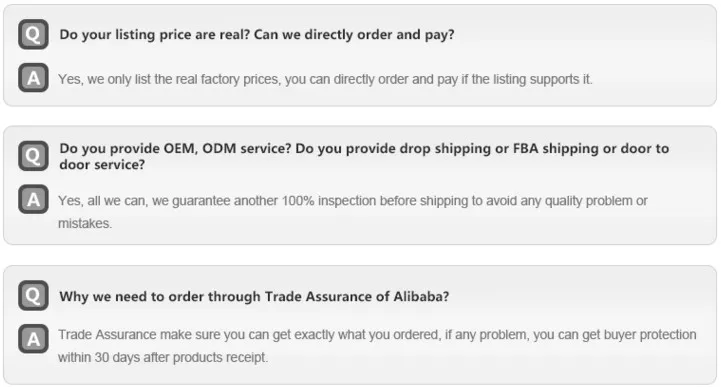Click the words "door service?" in the second question
The image size is (721, 387).
tap(102, 165)
